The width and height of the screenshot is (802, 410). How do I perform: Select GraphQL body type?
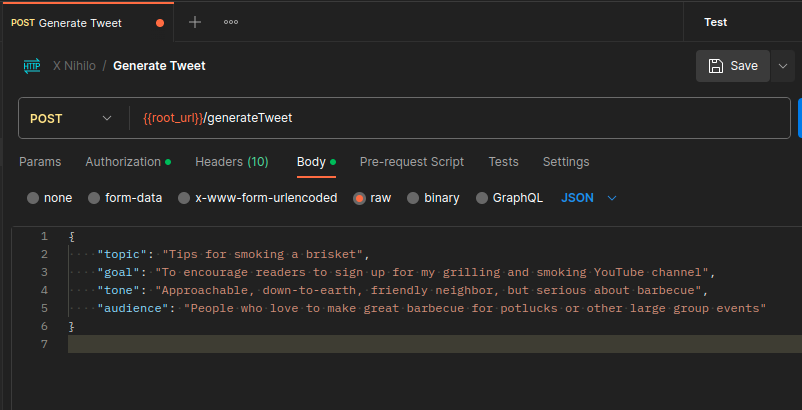[482, 198]
